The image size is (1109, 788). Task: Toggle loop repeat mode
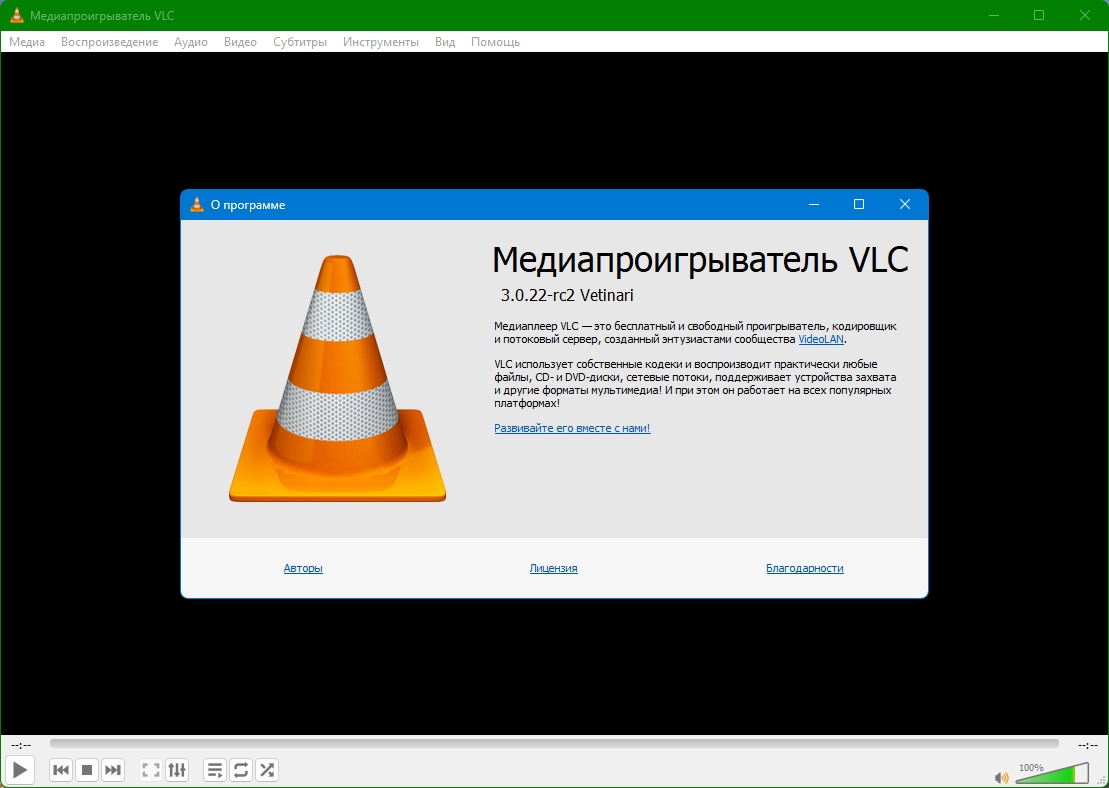point(240,770)
